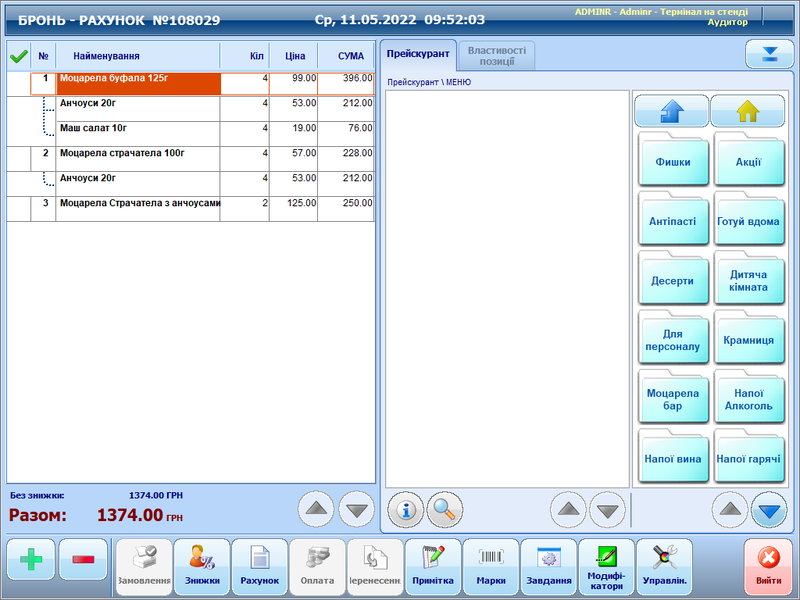Open Модифікатори modifiers button

607,567
